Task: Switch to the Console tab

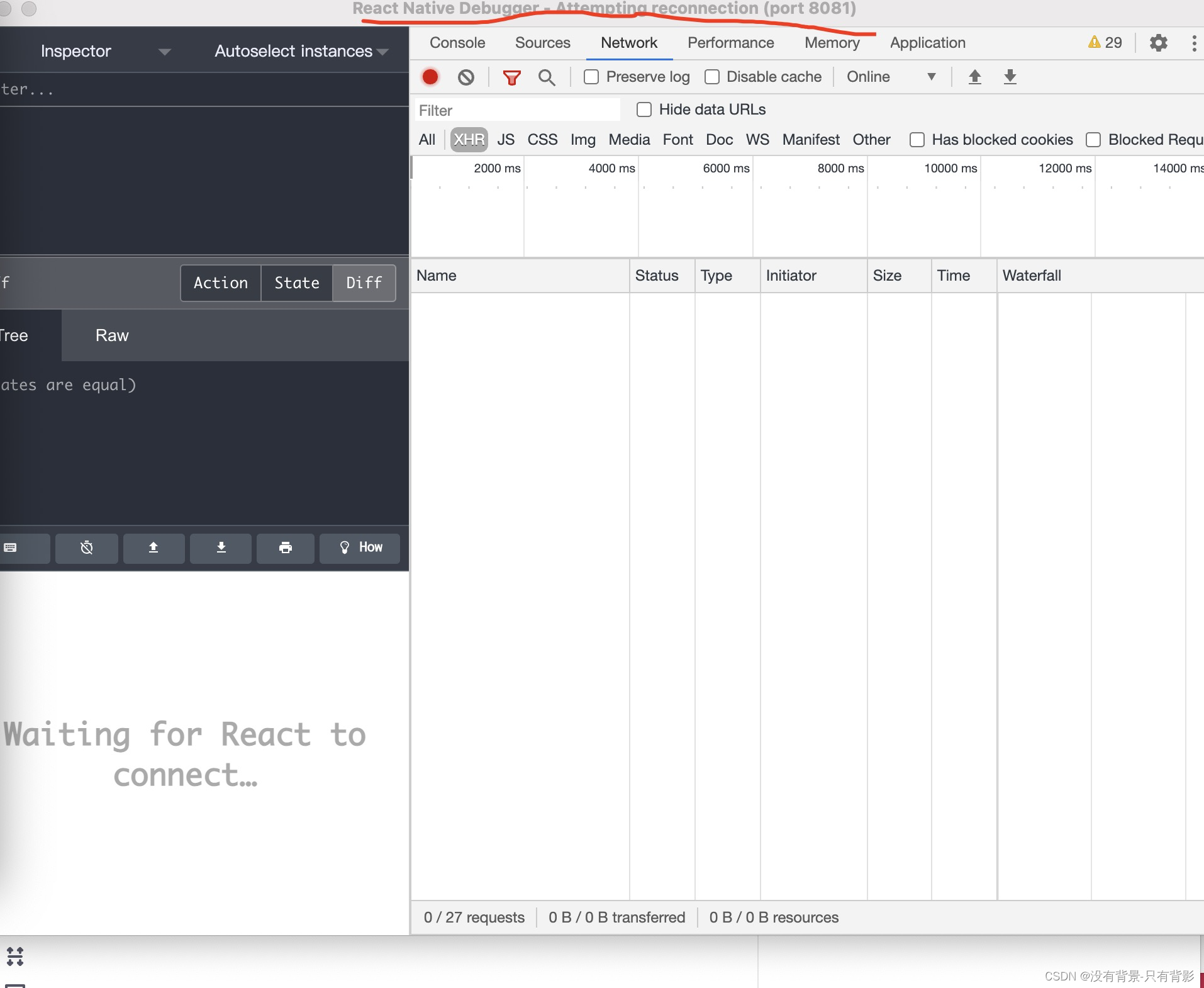Action: tap(457, 43)
